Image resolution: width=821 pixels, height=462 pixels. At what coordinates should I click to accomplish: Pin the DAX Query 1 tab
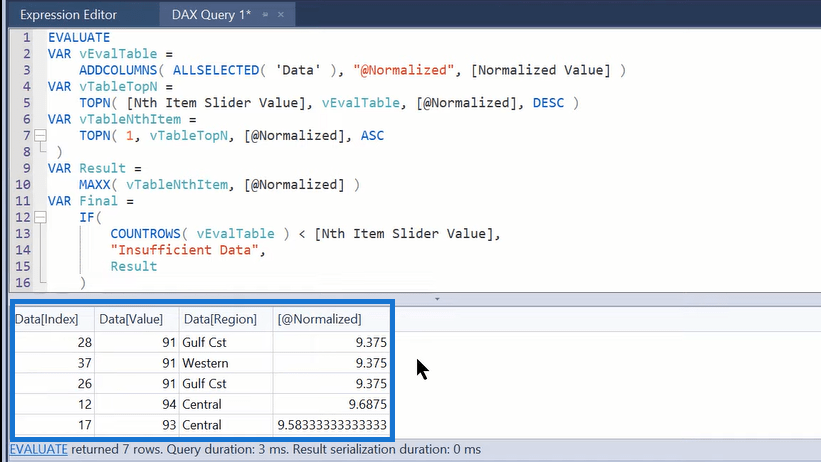pyautogui.click(x=265, y=15)
